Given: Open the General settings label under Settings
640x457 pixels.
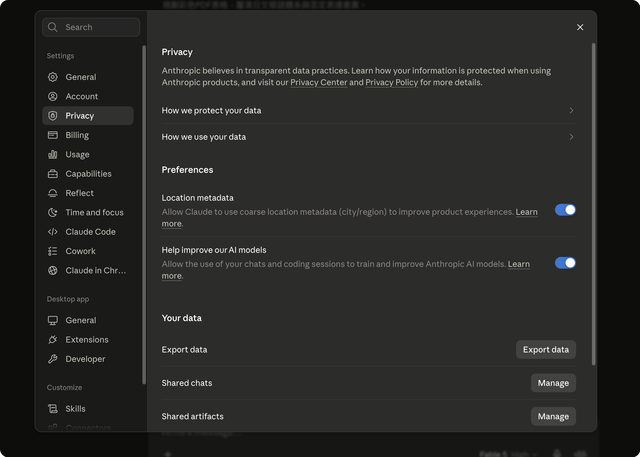Looking at the screenshot, I should tap(81, 77).
